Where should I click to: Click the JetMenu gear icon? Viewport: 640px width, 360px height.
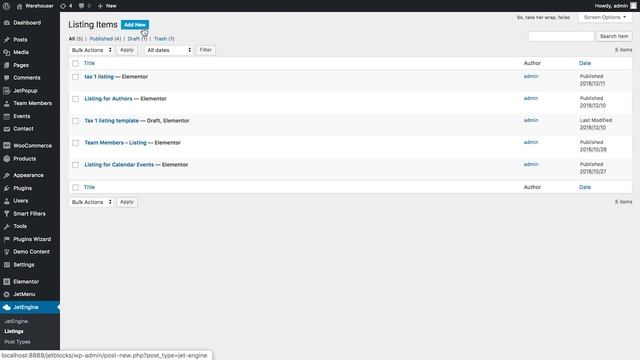pos(7,294)
